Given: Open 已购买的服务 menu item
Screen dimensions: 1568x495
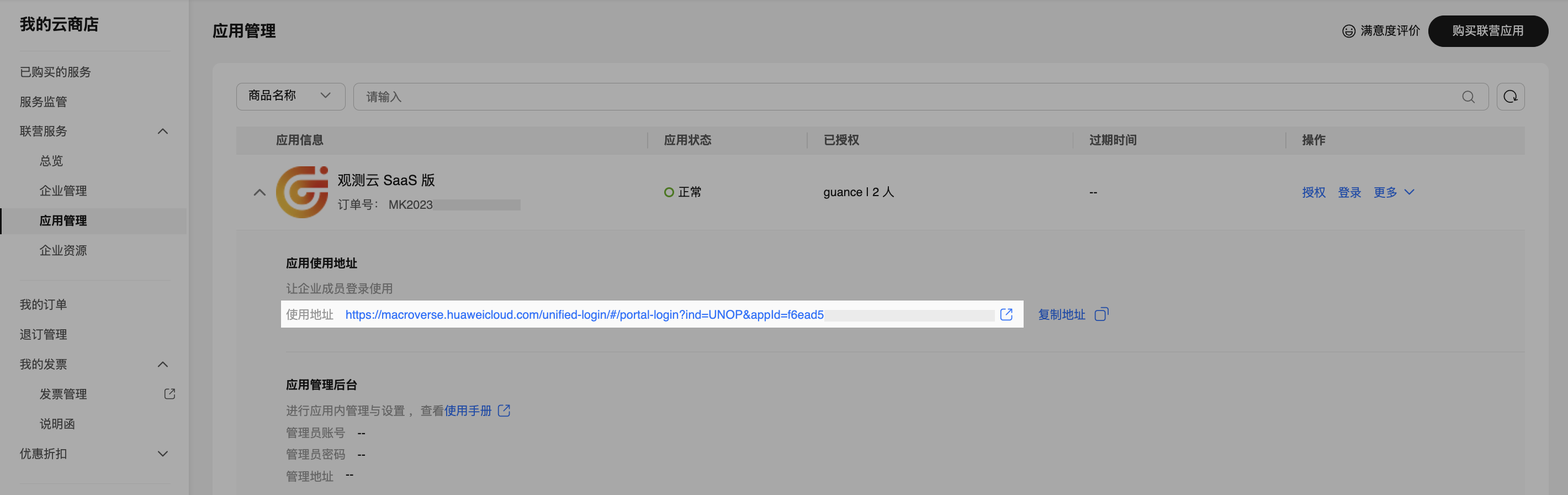Looking at the screenshot, I should (55, 72).
